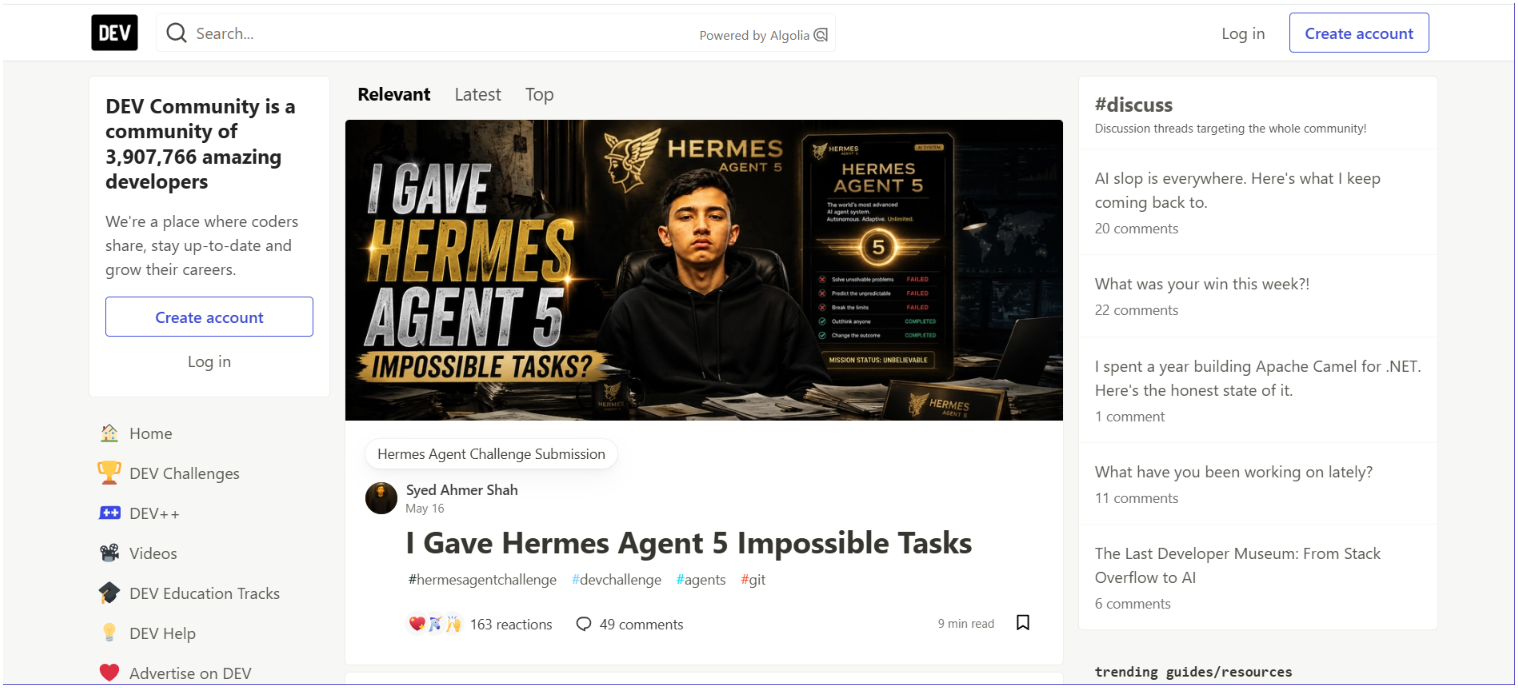Open the DEV logo home link
This screenshot has height=688, width=1518.
[114, 33]
